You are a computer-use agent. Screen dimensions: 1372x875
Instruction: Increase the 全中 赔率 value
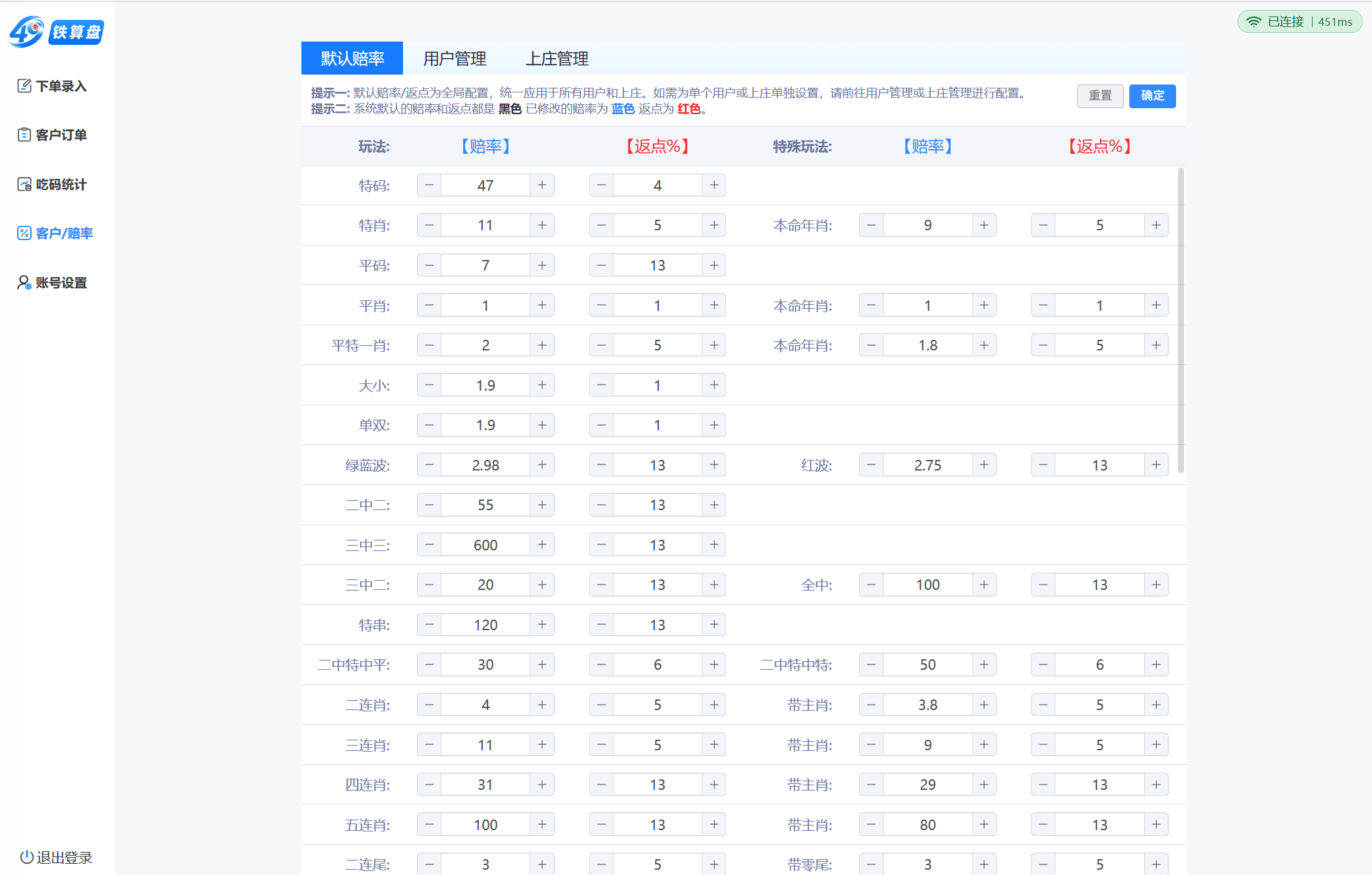[984, 585]
